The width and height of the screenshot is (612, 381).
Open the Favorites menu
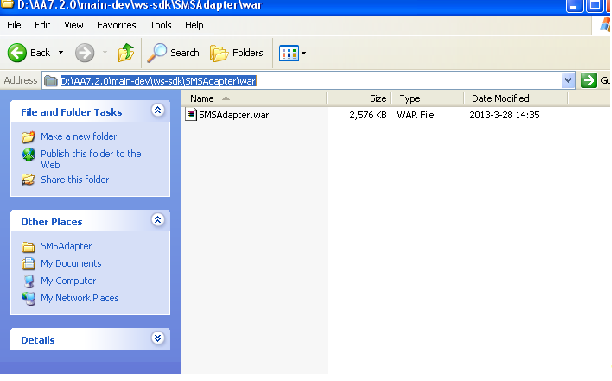click(x=116, y=25)
